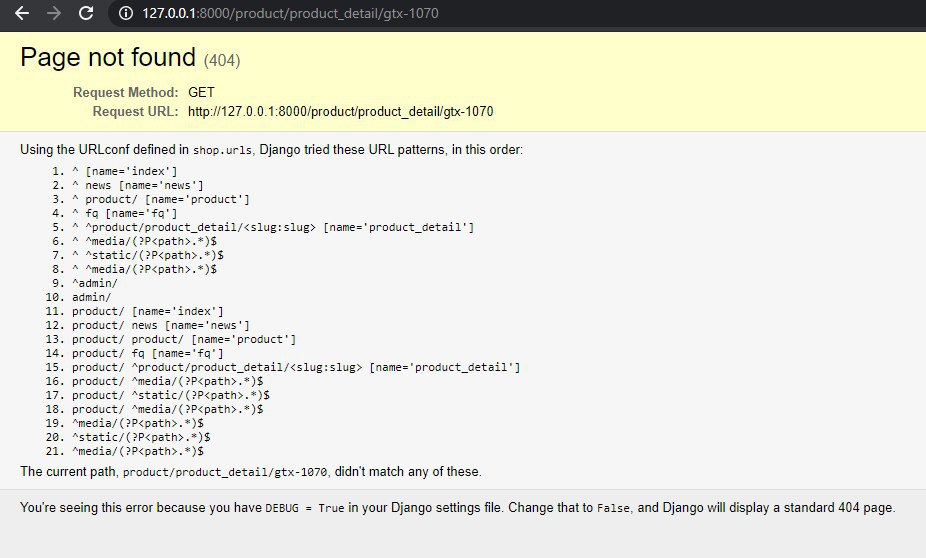Focus the address bar URL text

click(x=290, y=13)
